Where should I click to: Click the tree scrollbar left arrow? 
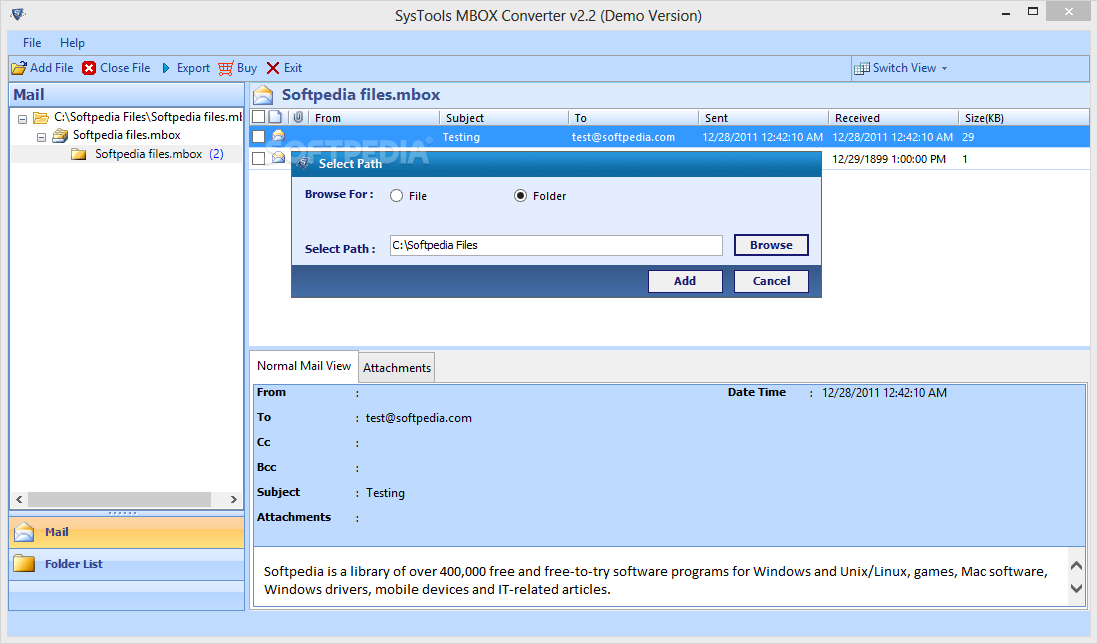pyautogui.click(x=19, y=499)
